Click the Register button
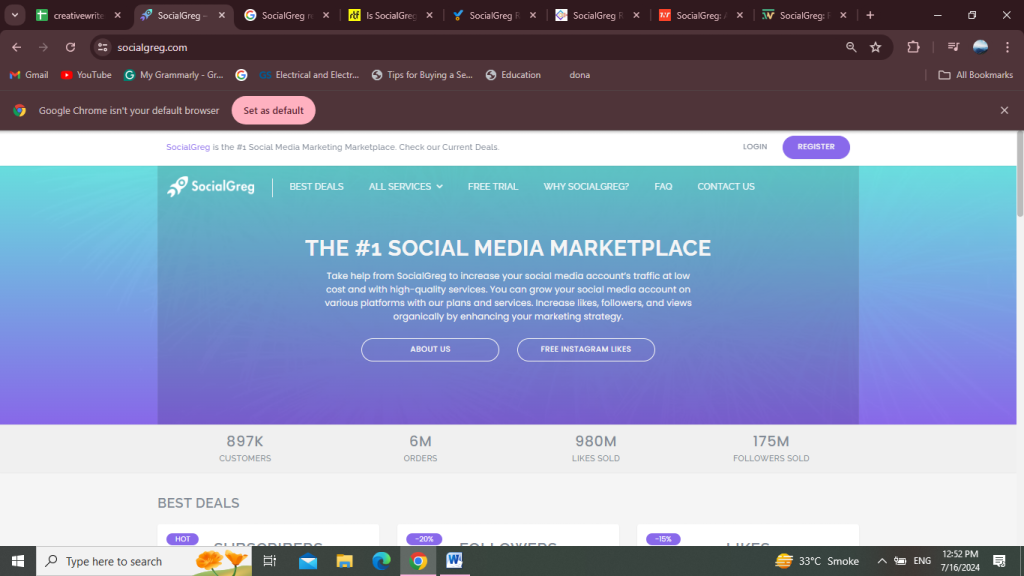Image resolution: width=1024 pixels, height=576 pixels. (x=815, y=147)
